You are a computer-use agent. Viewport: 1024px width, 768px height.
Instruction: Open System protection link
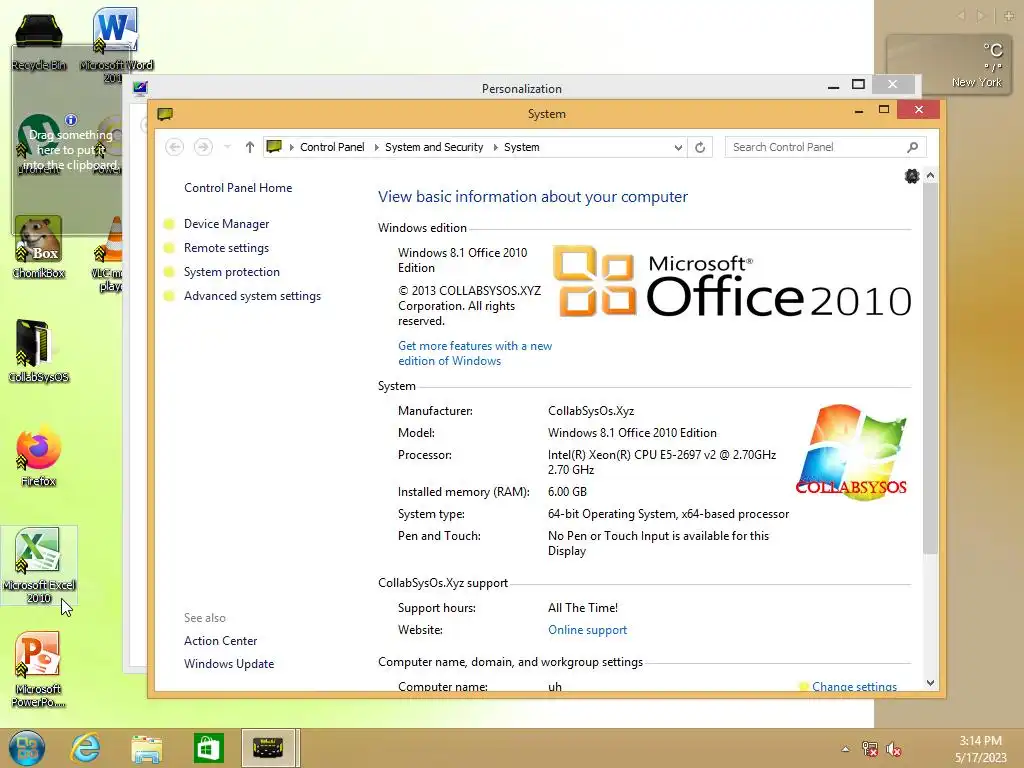[232, 272]
